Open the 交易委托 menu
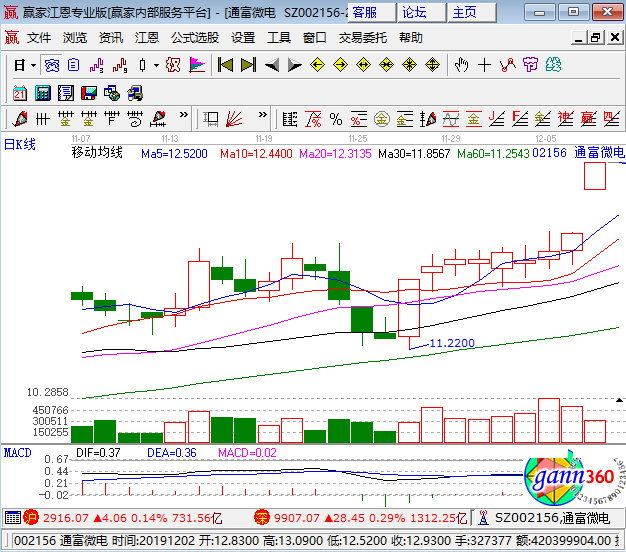Screen dimensions: 626x552 pos(363,38)
